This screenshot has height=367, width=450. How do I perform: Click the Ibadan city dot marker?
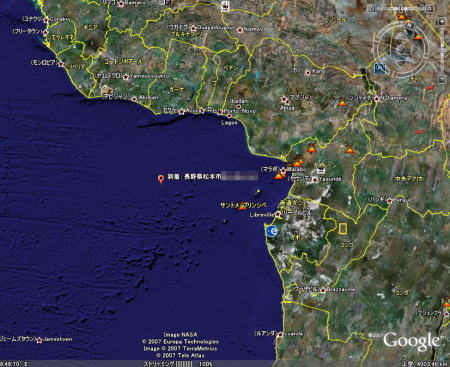(x=238, y=107)
